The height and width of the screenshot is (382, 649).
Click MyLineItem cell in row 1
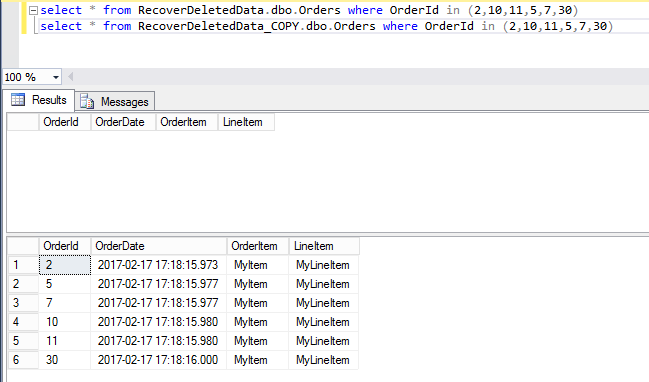[x=324, y=265]
